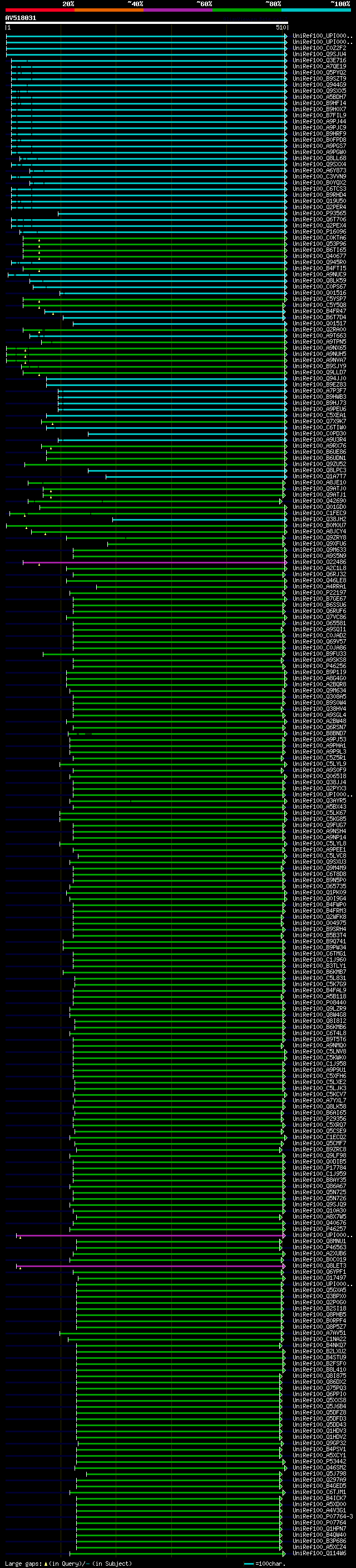Open hit UniRef100_Q9SJU4
Screen dimensions: 356x1568
319,54
